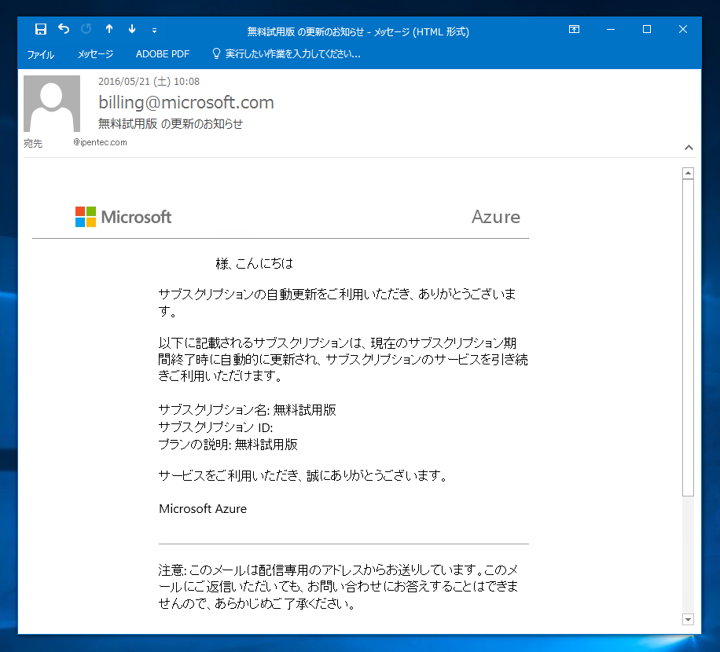
Task: Click subject line 無料試用版 の更新のお知らせ
Action: 170,124
